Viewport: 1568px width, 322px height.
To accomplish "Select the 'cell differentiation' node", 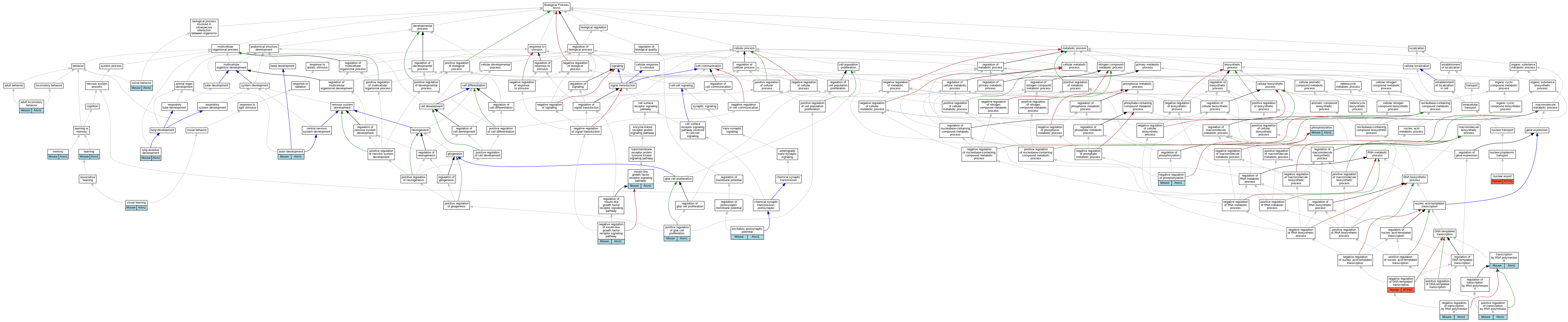I will (x=473, y=85).
